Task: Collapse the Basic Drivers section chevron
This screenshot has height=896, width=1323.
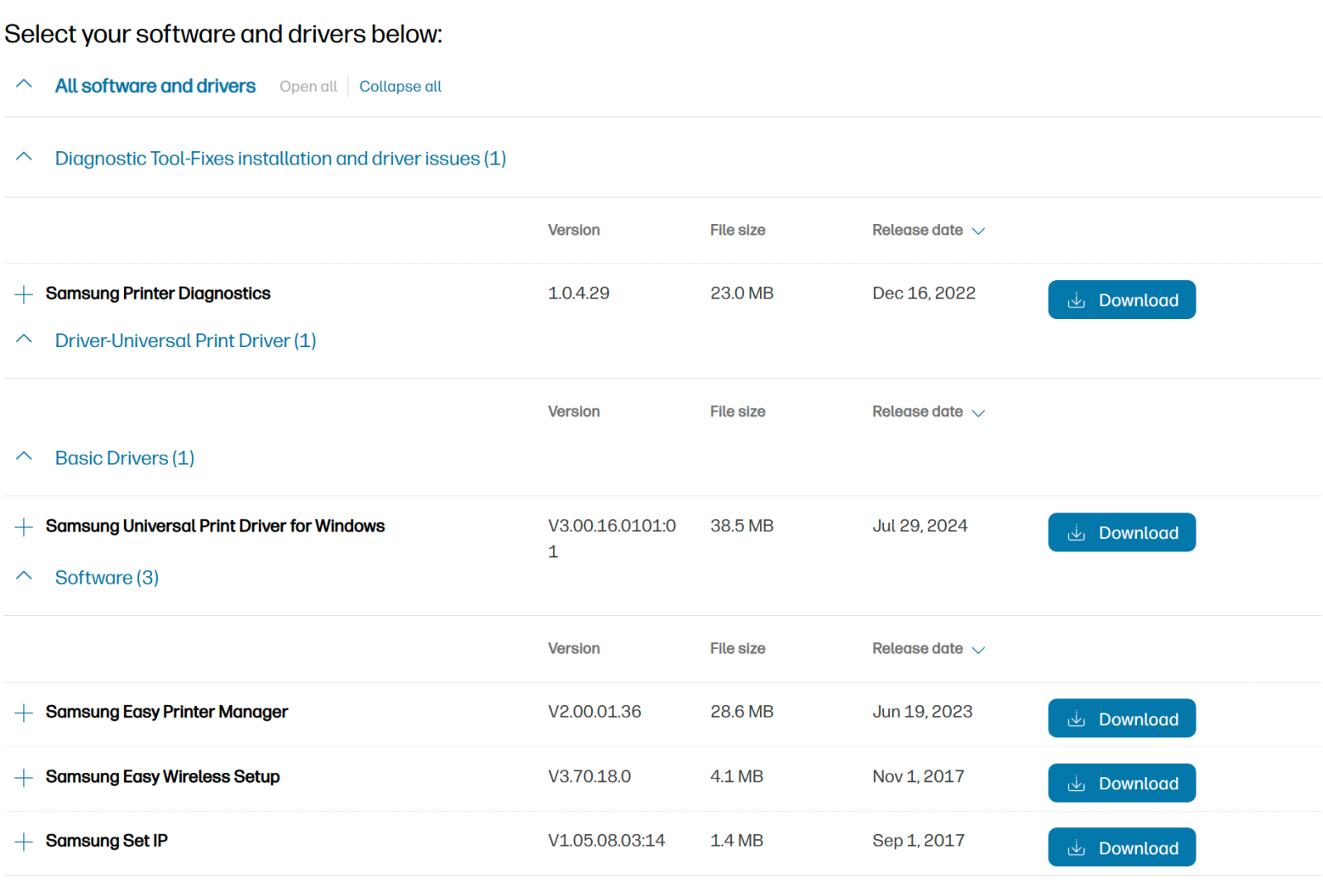Action: [24, 456]
